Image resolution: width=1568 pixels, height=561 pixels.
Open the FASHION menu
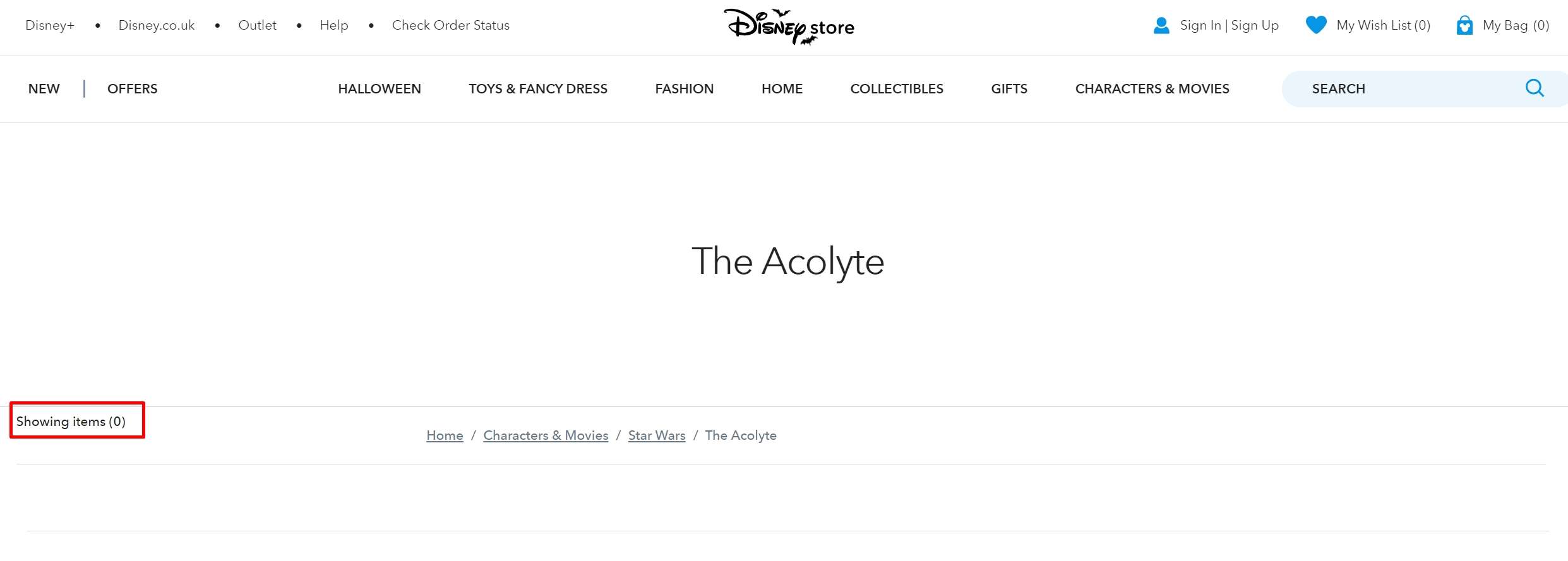[x=685, y=89]
